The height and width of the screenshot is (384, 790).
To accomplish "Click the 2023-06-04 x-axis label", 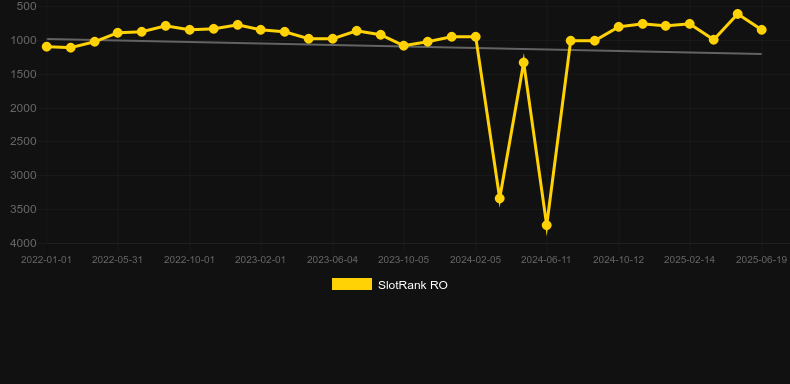I will (x=333, y=260).
